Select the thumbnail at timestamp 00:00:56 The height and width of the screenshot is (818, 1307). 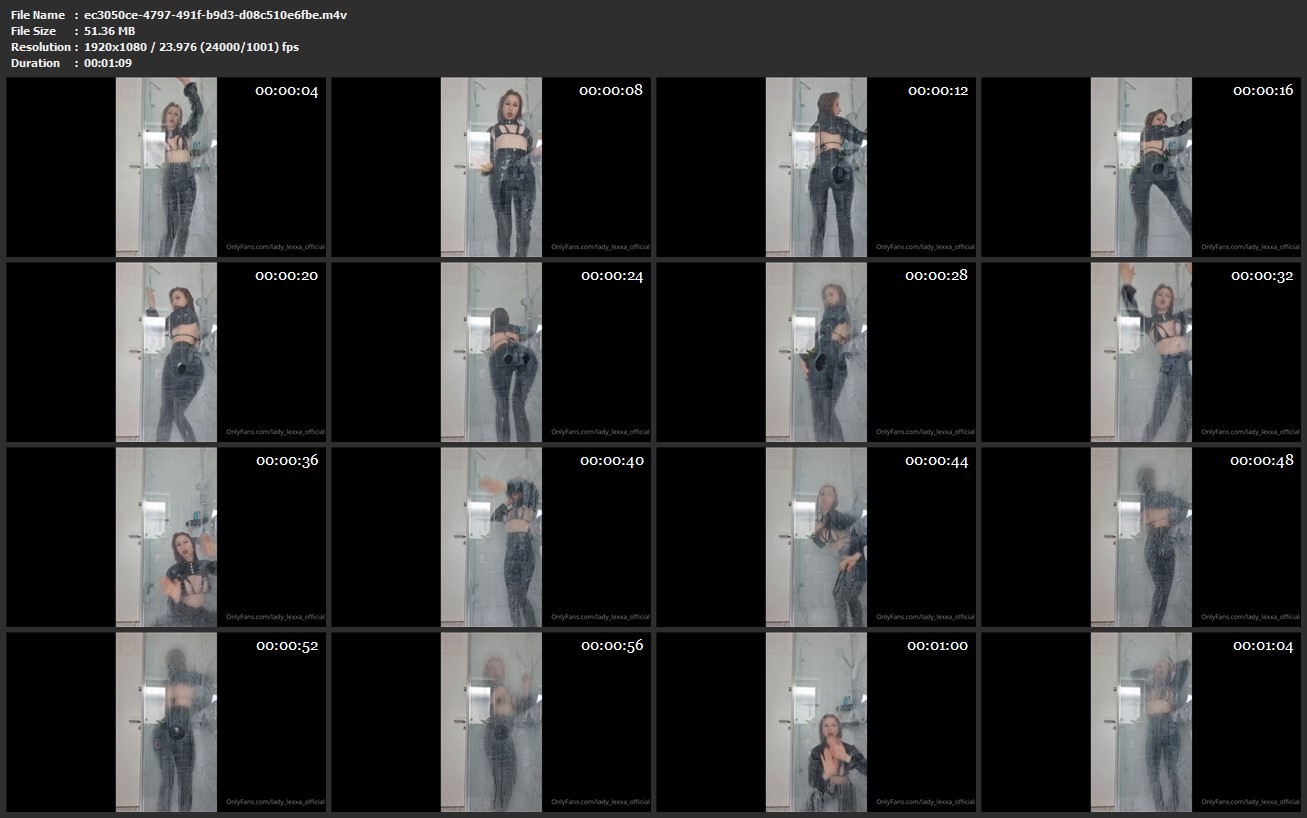491,722
